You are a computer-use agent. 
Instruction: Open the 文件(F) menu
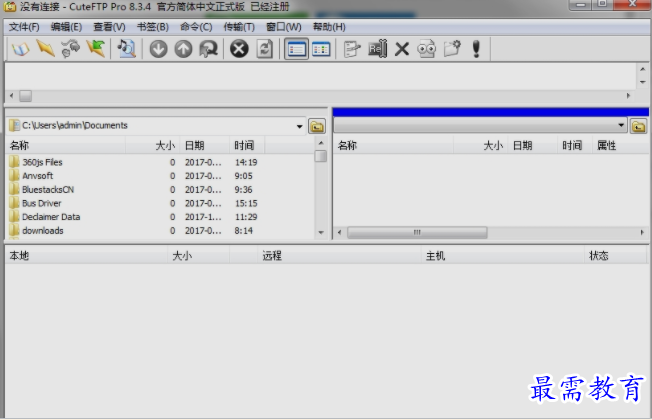[24, 27]
